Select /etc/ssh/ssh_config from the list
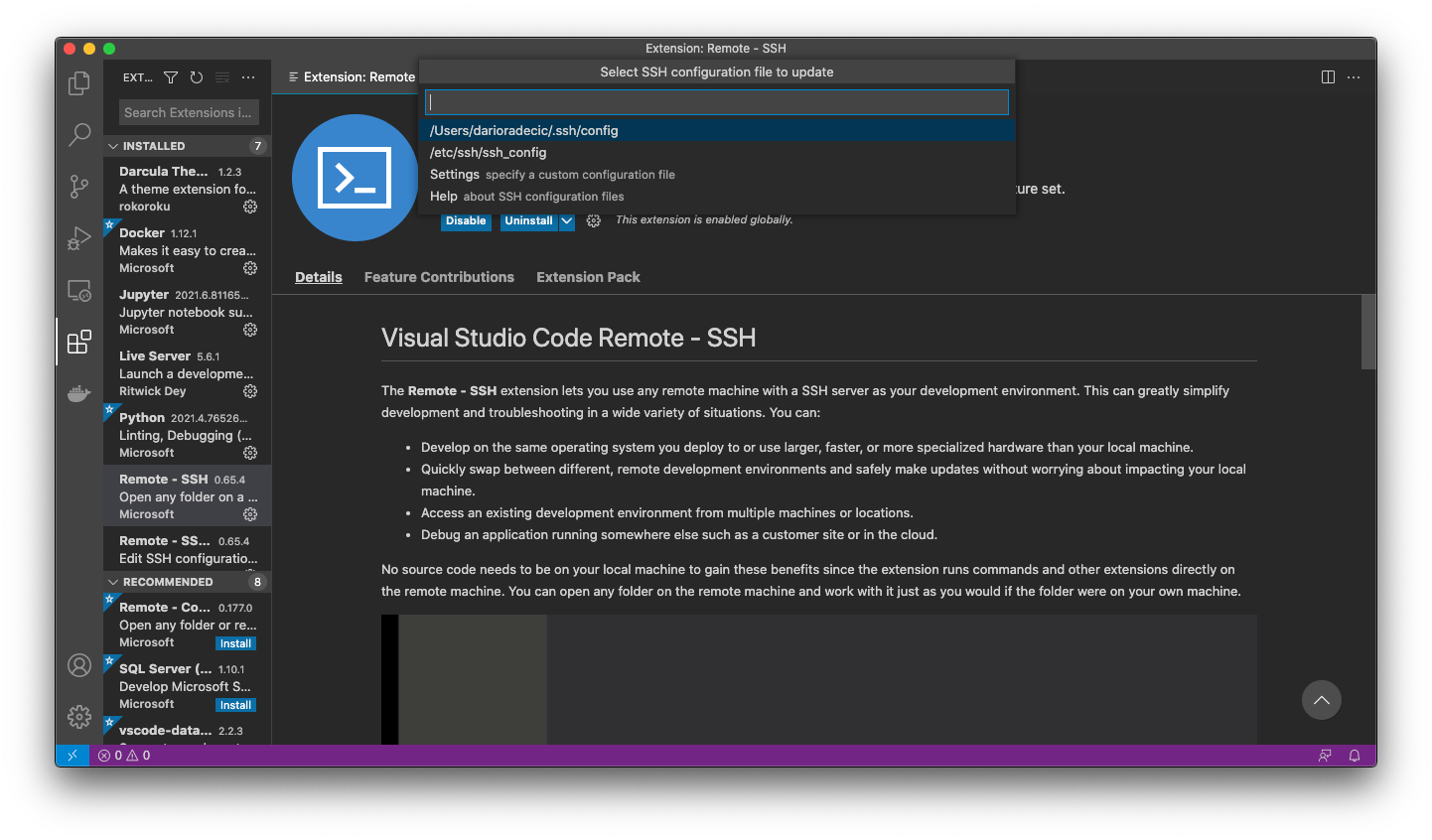 488,153
